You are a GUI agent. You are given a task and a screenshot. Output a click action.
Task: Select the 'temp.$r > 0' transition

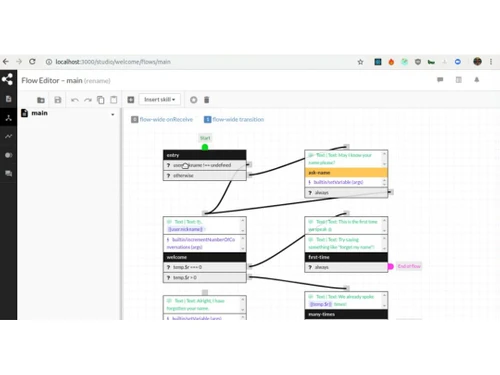pos(205,277)
